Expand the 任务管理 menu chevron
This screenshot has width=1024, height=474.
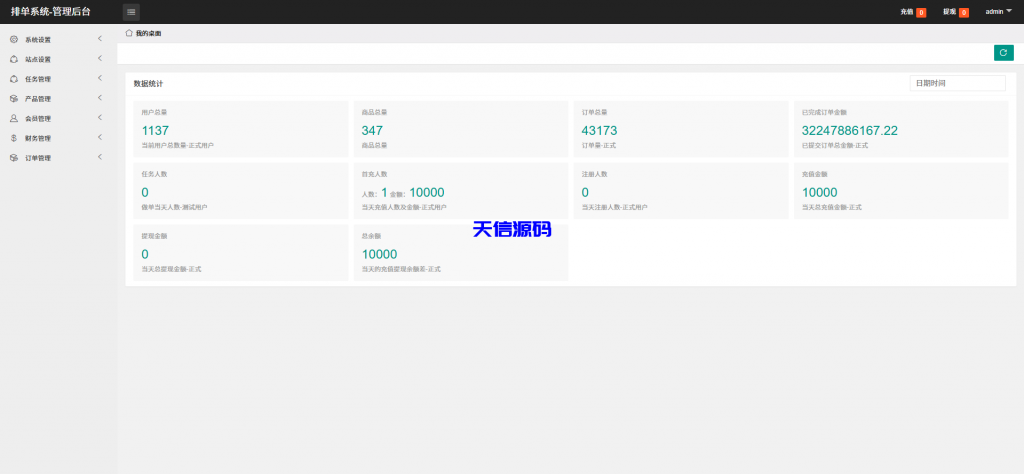[100, 79]
